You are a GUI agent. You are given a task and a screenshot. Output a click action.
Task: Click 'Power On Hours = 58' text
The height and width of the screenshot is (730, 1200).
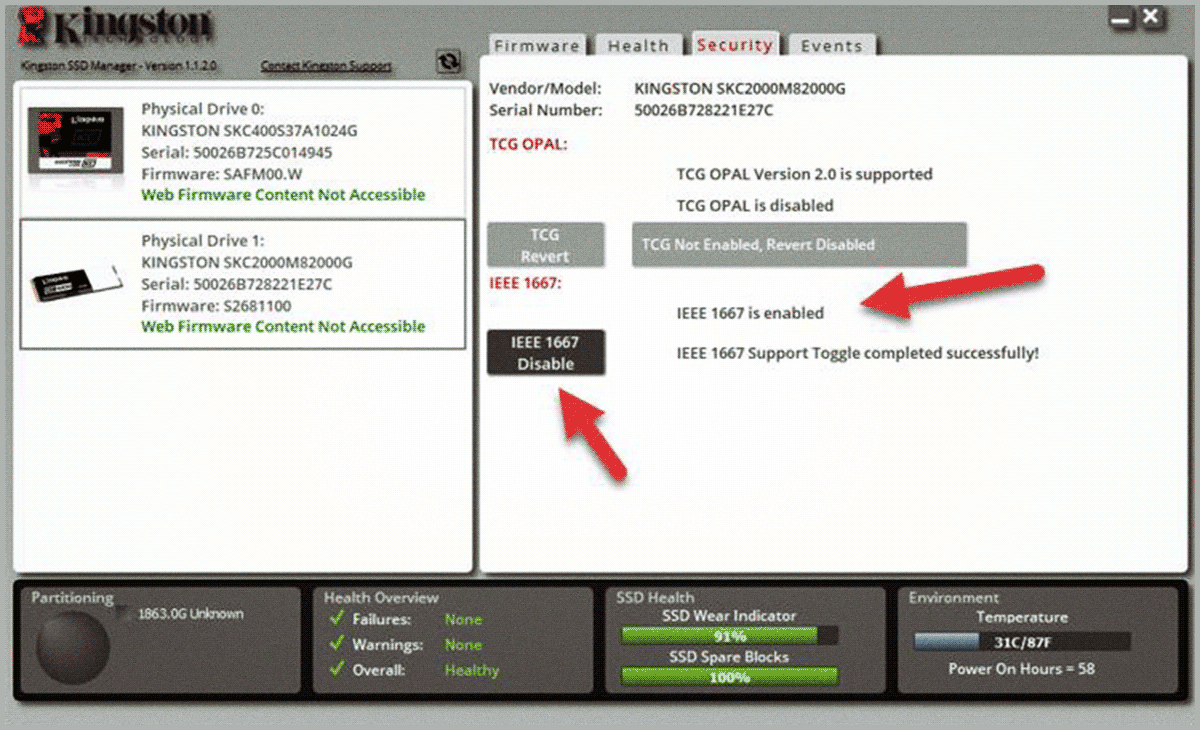tap(1021, 668)
